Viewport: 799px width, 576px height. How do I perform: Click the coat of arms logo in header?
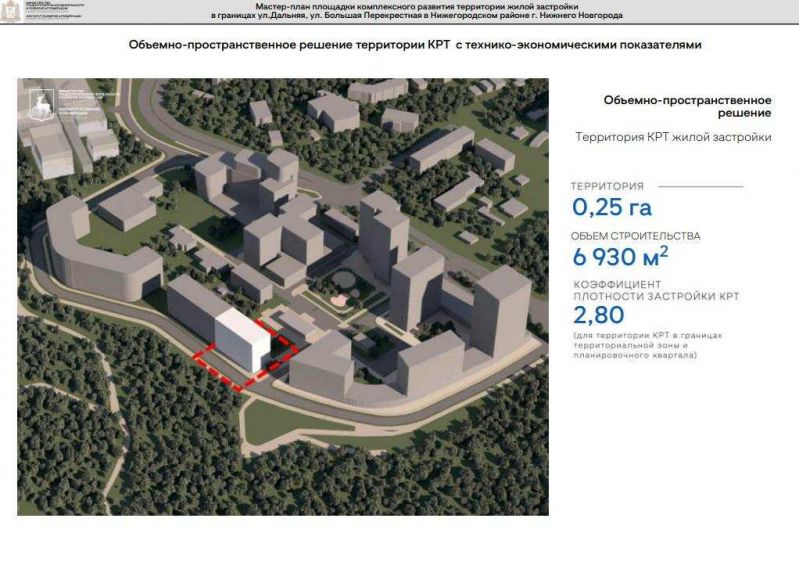[11, 12]
